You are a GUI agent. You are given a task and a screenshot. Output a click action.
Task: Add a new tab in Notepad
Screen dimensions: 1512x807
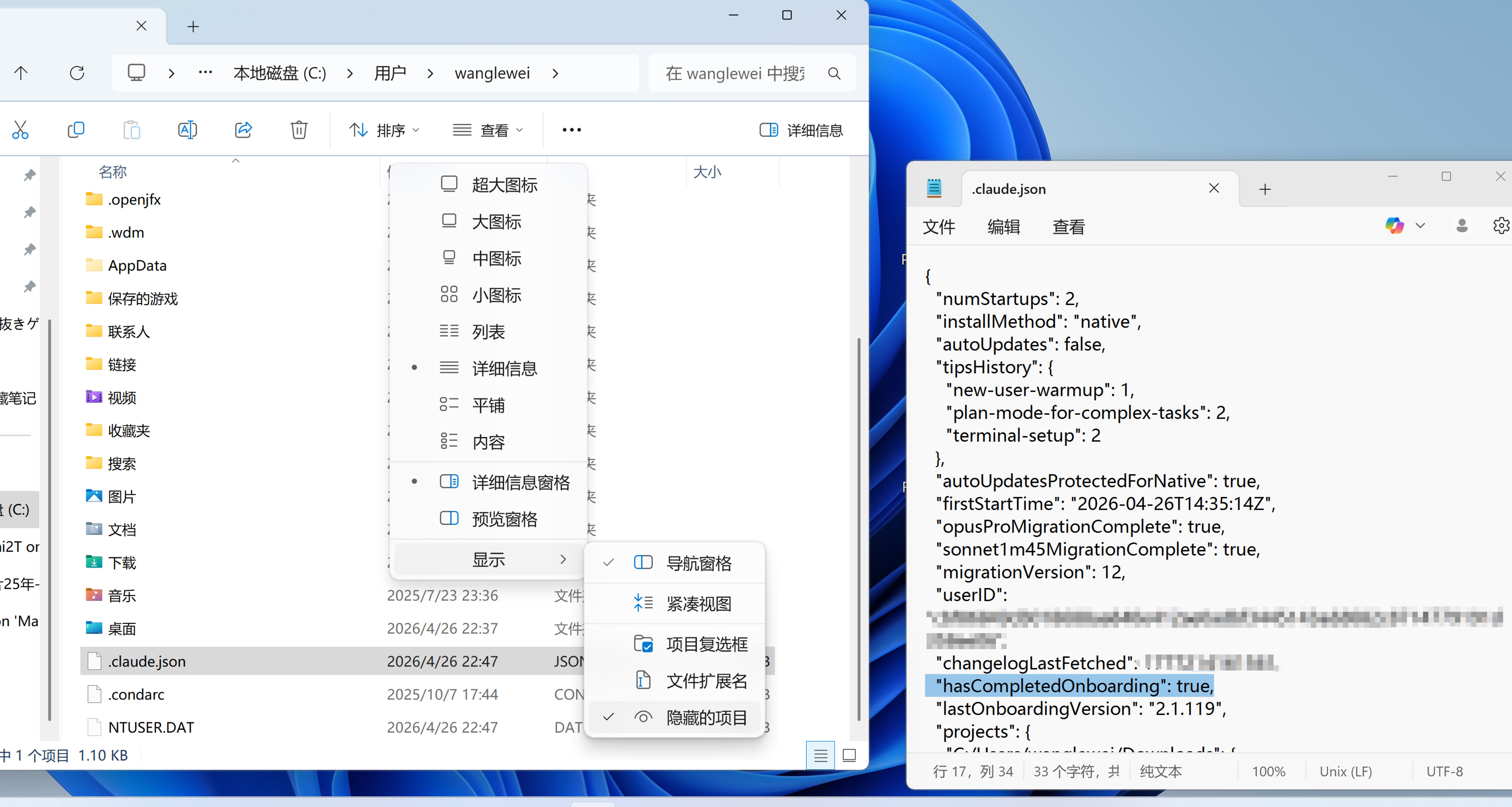(x=1265, y=189)
